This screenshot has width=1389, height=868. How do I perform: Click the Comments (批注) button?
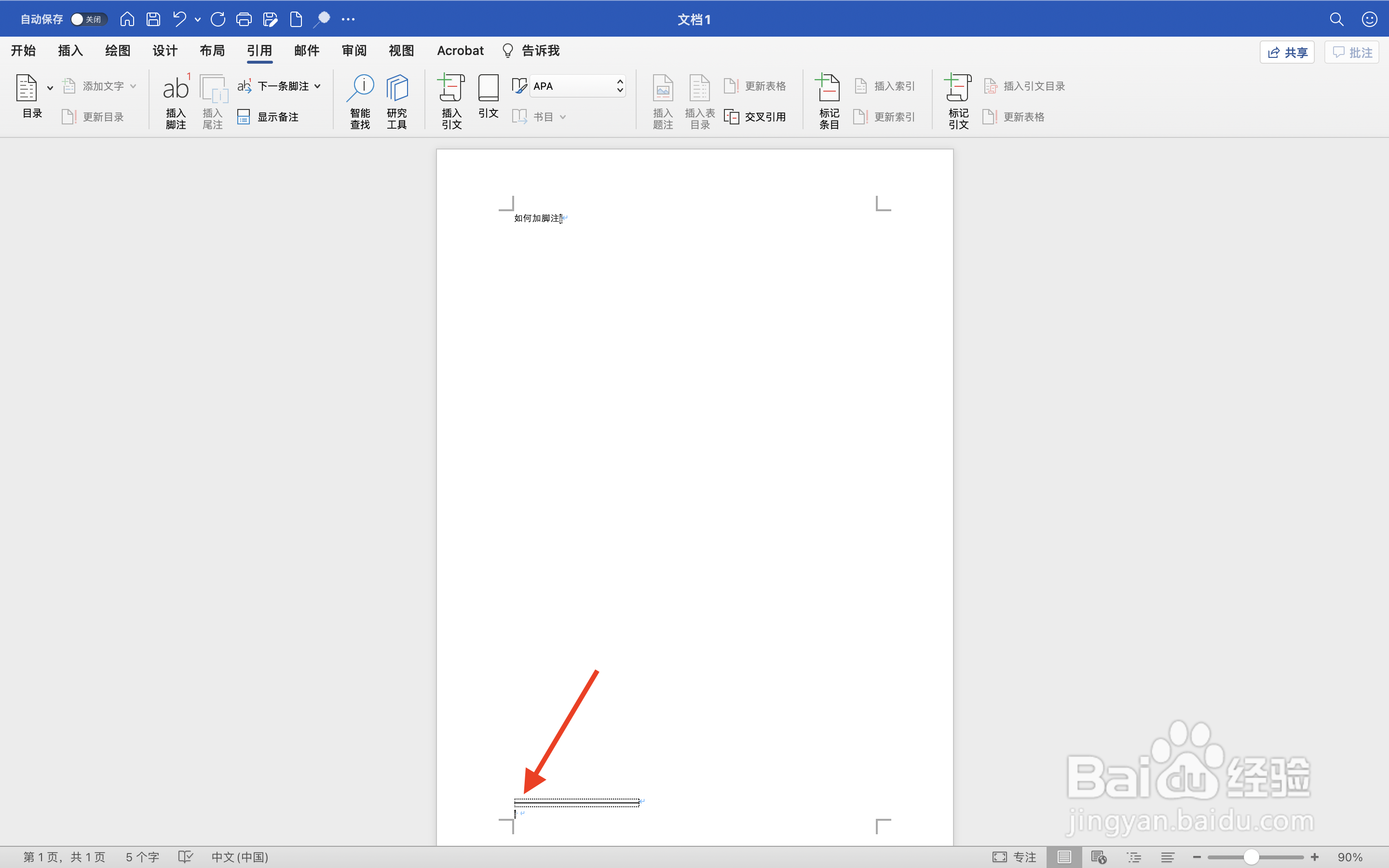[1352, 53]
